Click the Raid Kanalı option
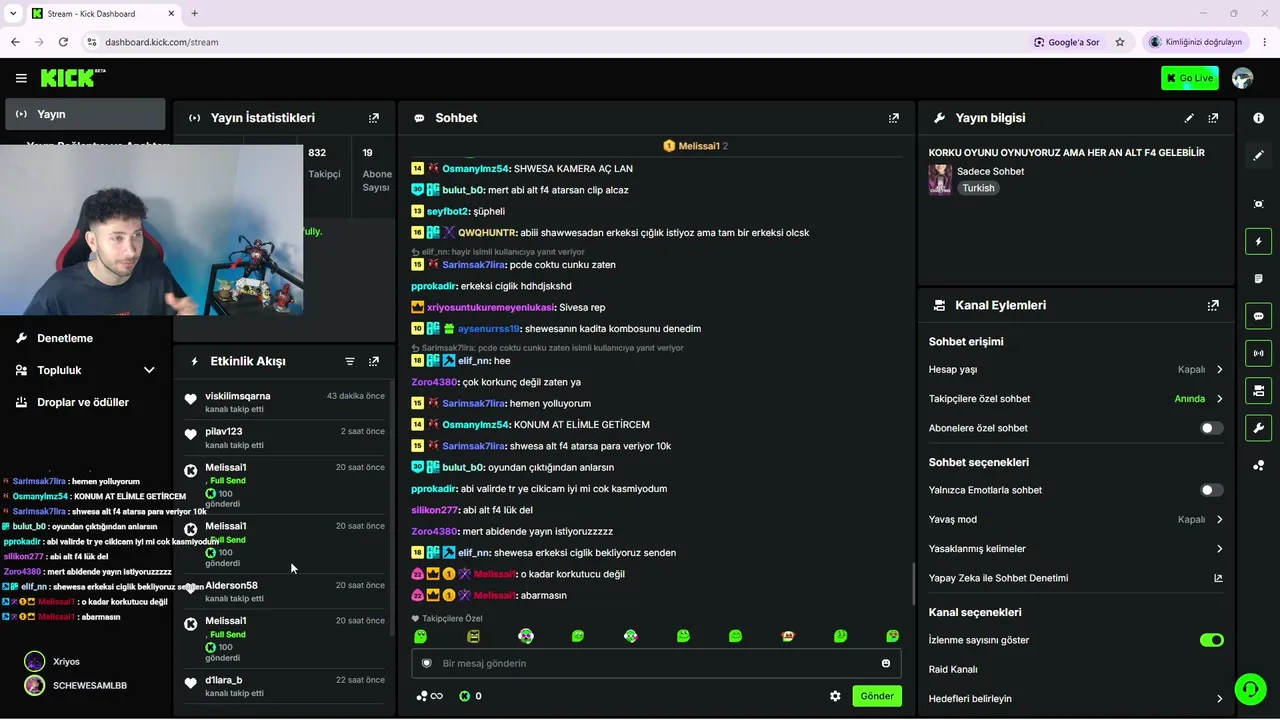The image size is (1280, 720). click(x=953, y=670)
